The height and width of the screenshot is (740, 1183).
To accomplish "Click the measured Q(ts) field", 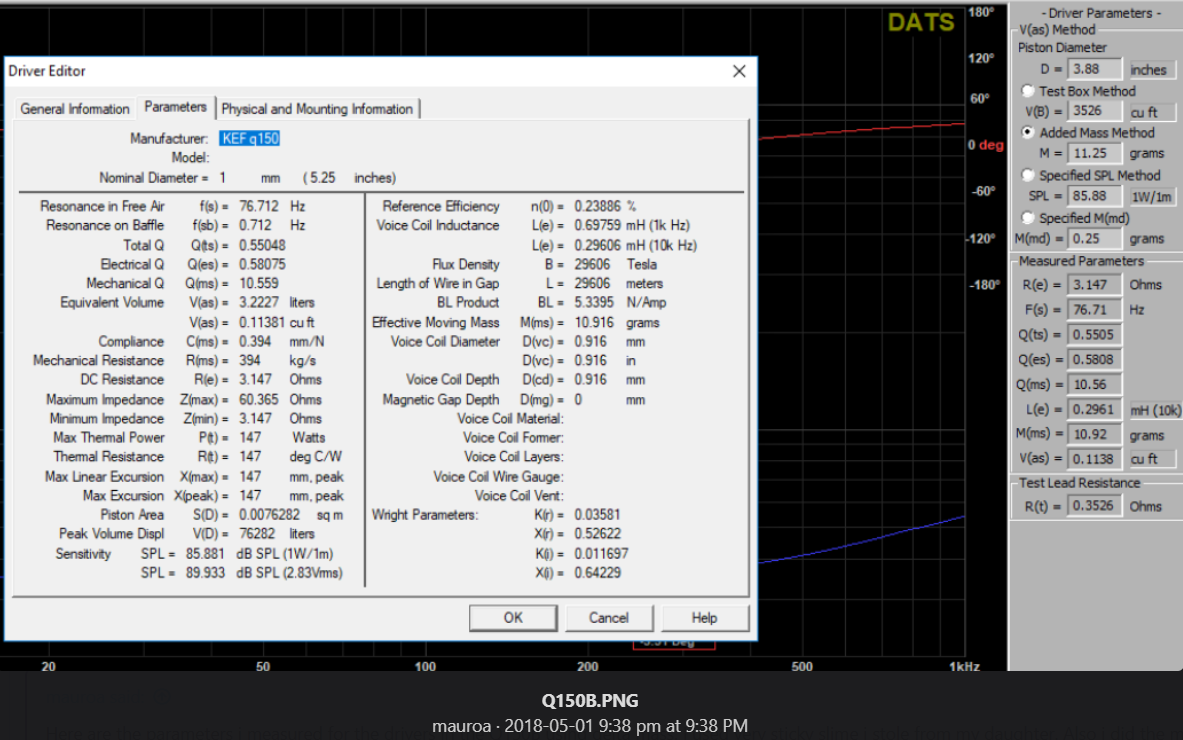I will click(x=1094, y=334).
